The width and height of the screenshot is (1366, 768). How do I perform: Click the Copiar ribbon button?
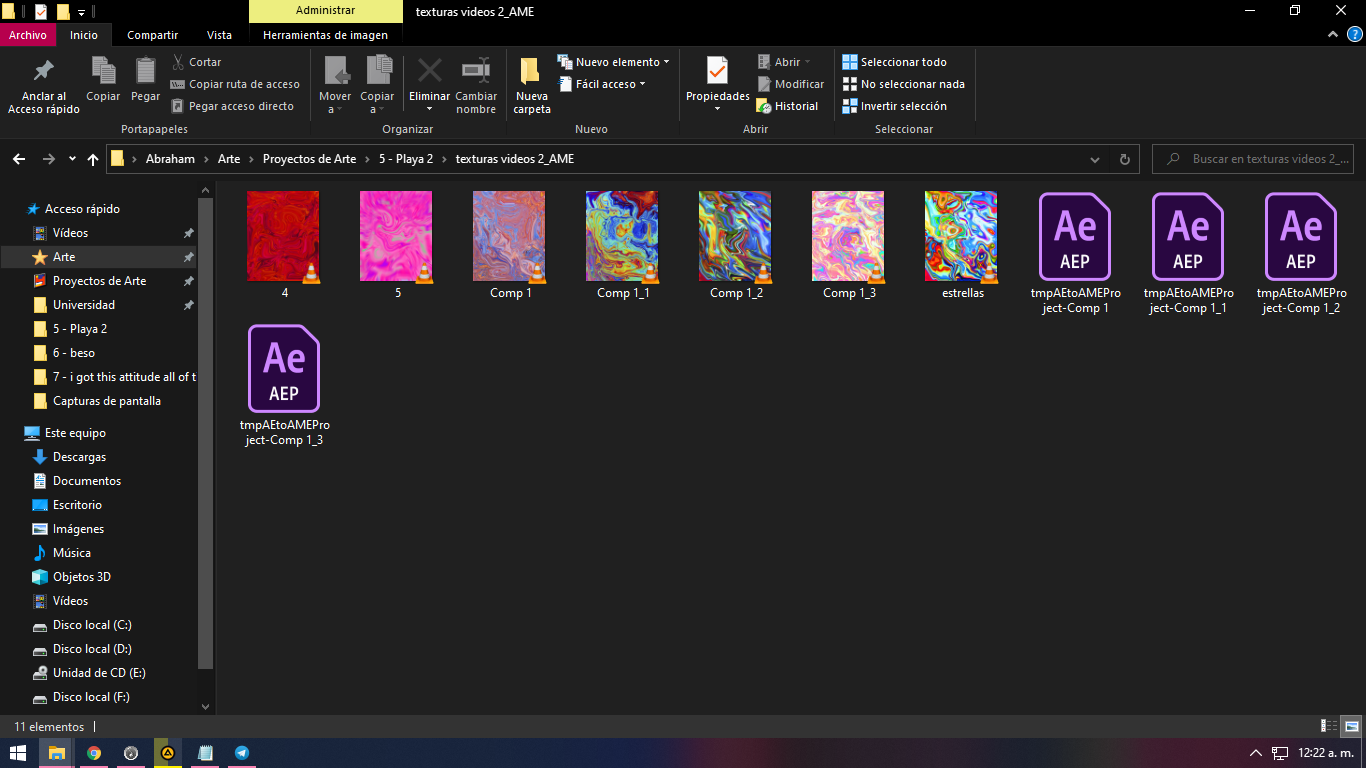[103, 79]
